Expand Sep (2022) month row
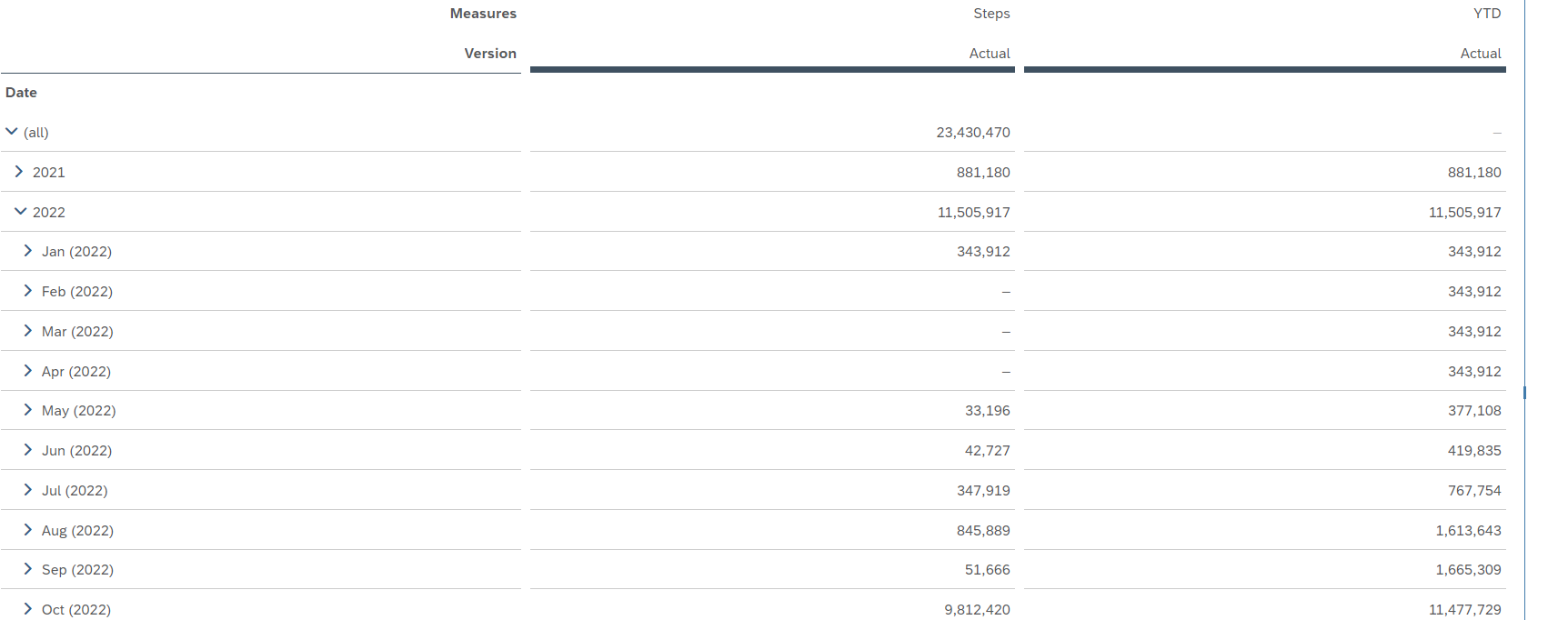 28,569
